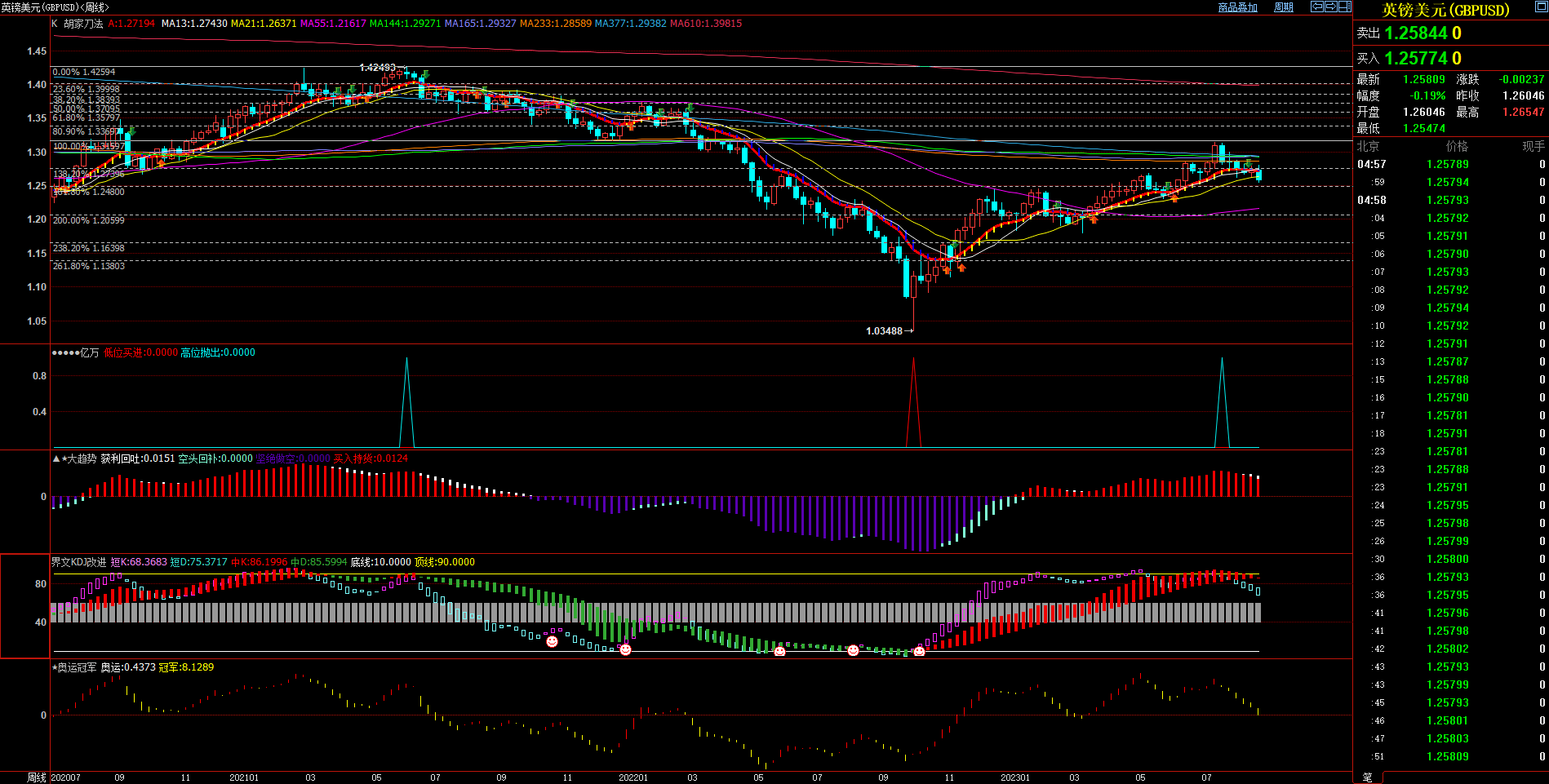Open the 商品叠加 overlay link
Screen dimensions: 1549x784
tap(1237, 7)
